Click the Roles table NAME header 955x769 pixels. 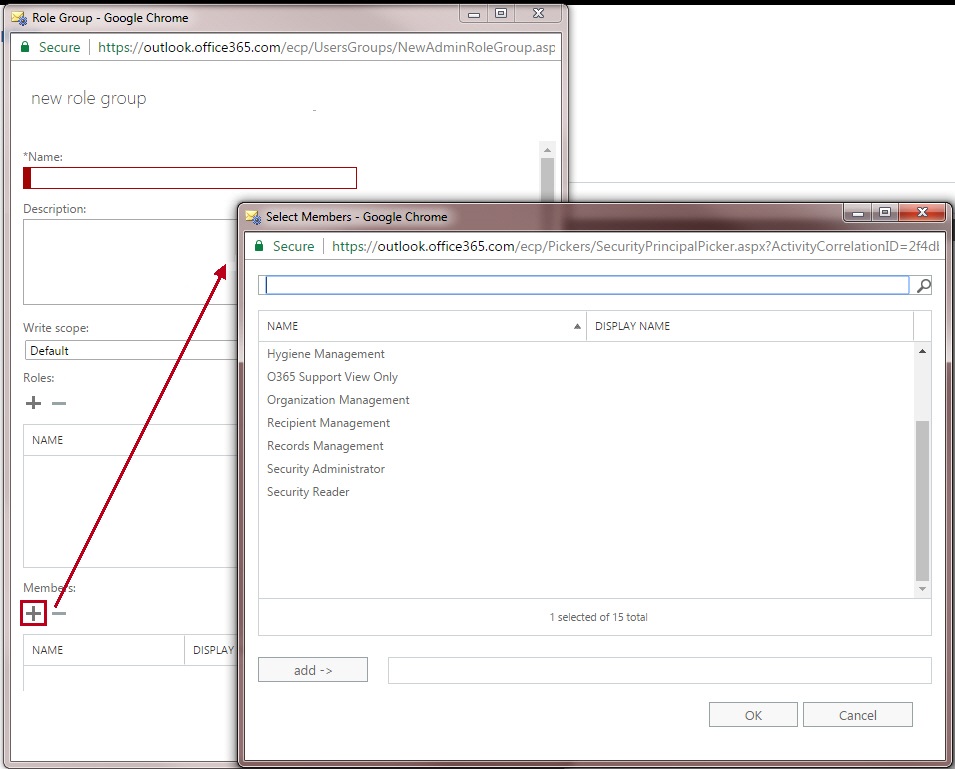[x=48, y=440]
